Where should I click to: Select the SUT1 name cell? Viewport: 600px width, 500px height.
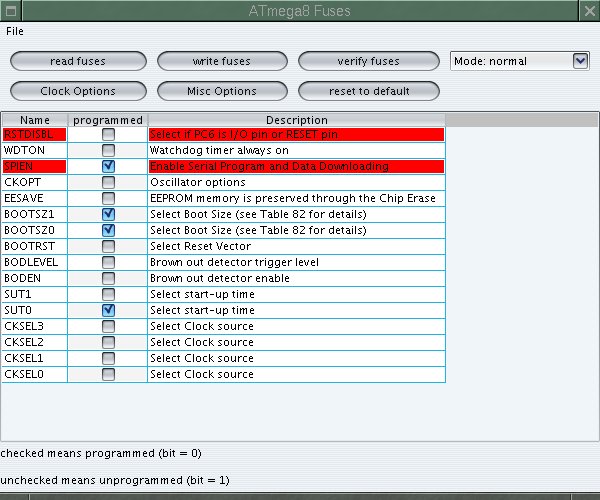(35, 294)
